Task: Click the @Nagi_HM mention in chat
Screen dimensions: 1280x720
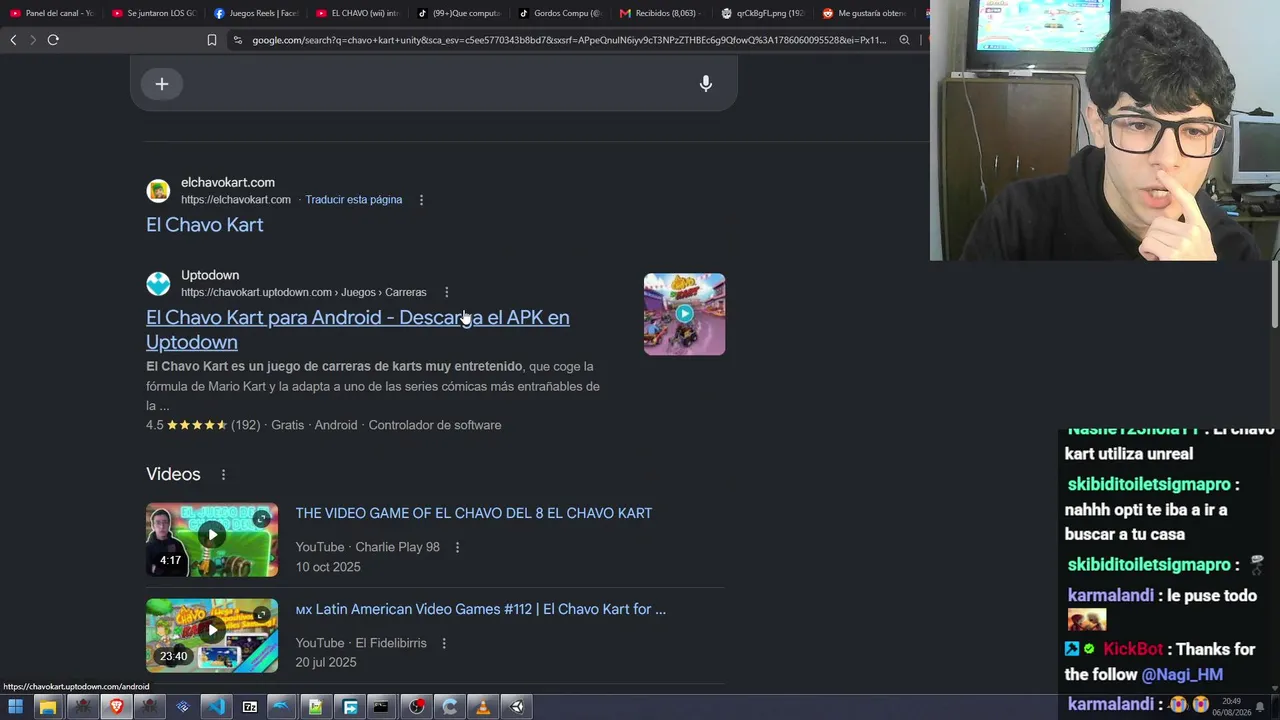Action: coord(1182,675)
